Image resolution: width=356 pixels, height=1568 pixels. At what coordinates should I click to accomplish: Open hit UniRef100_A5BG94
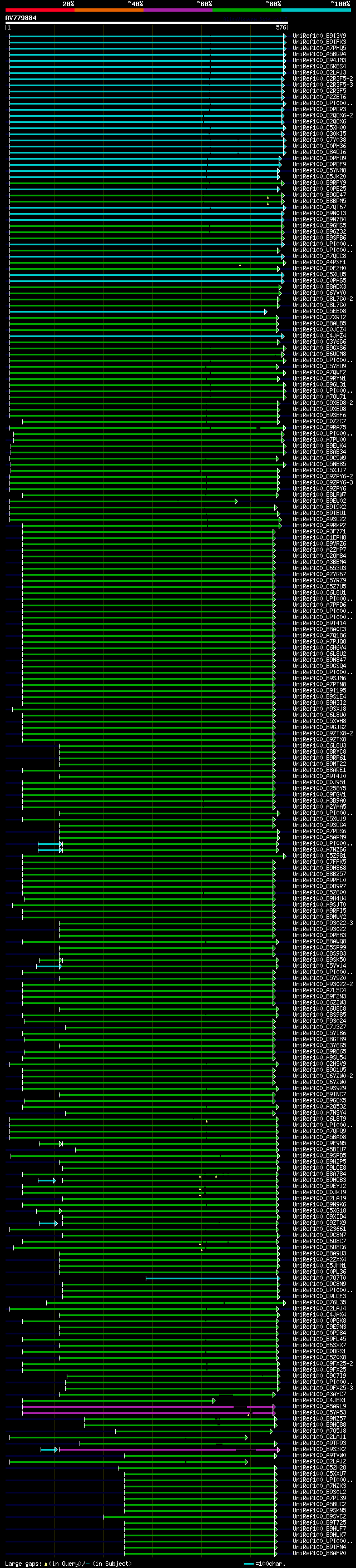(319, 54)
